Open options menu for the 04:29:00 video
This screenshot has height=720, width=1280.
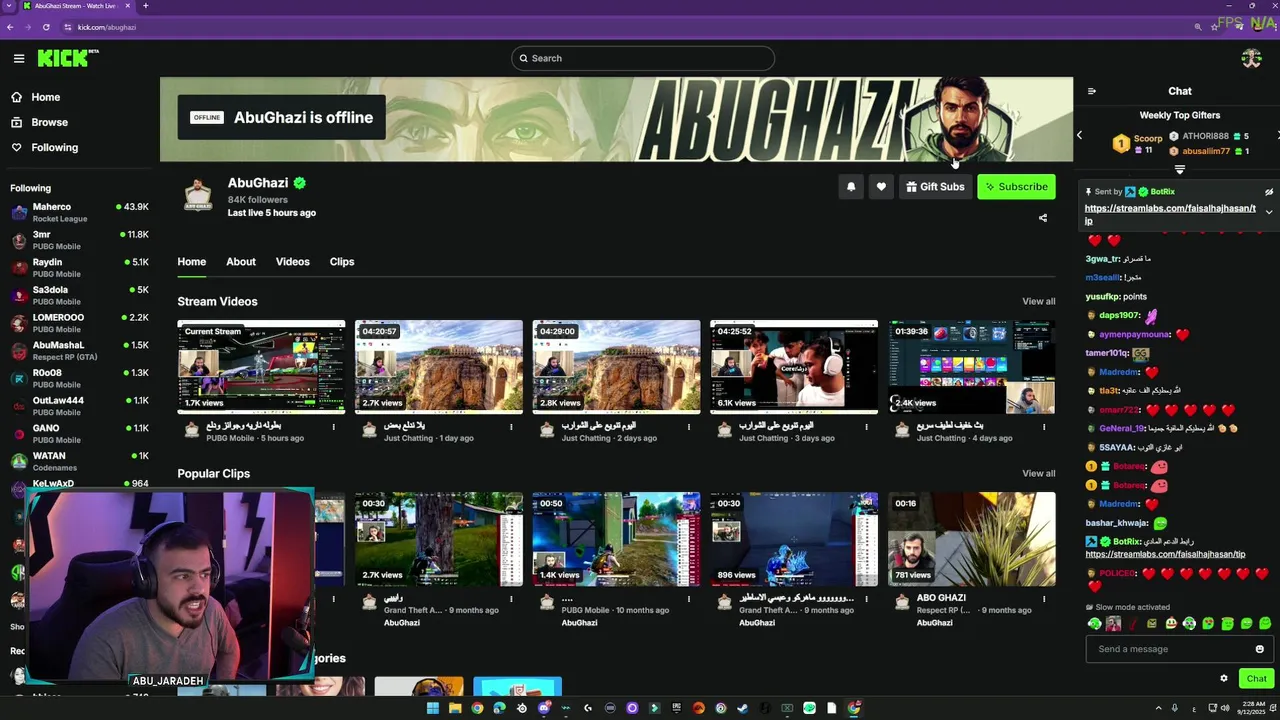tap(688, 427)
